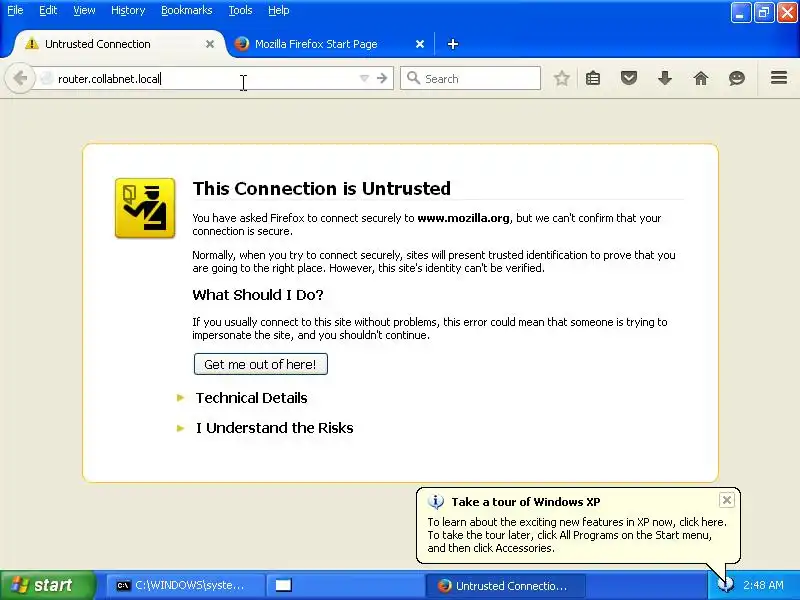Click the search magnifier icon
Screen dimensions: 800x600
point(413,78)
